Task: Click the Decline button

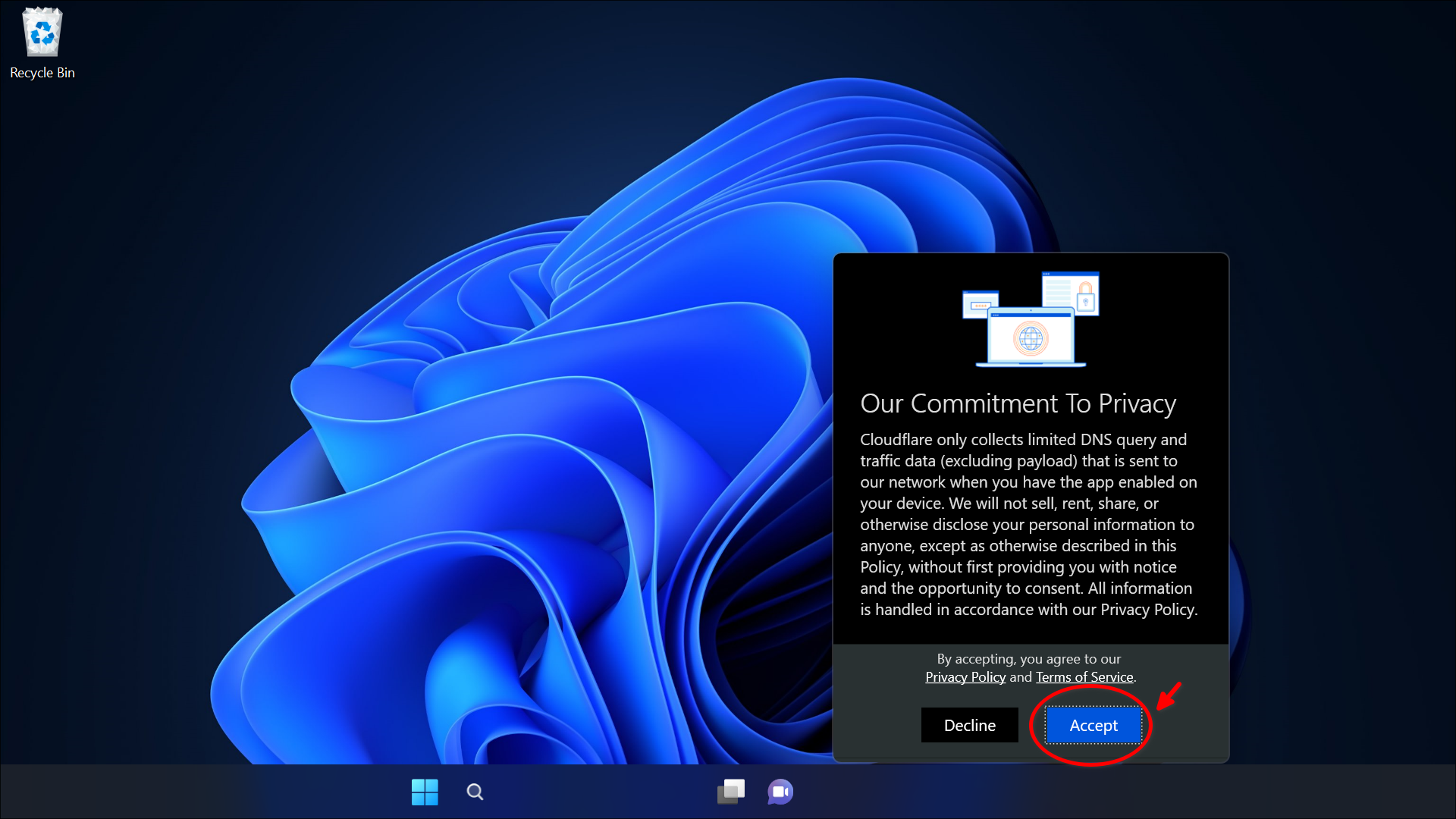Action: pyautogui.click(x=970, y=726)
